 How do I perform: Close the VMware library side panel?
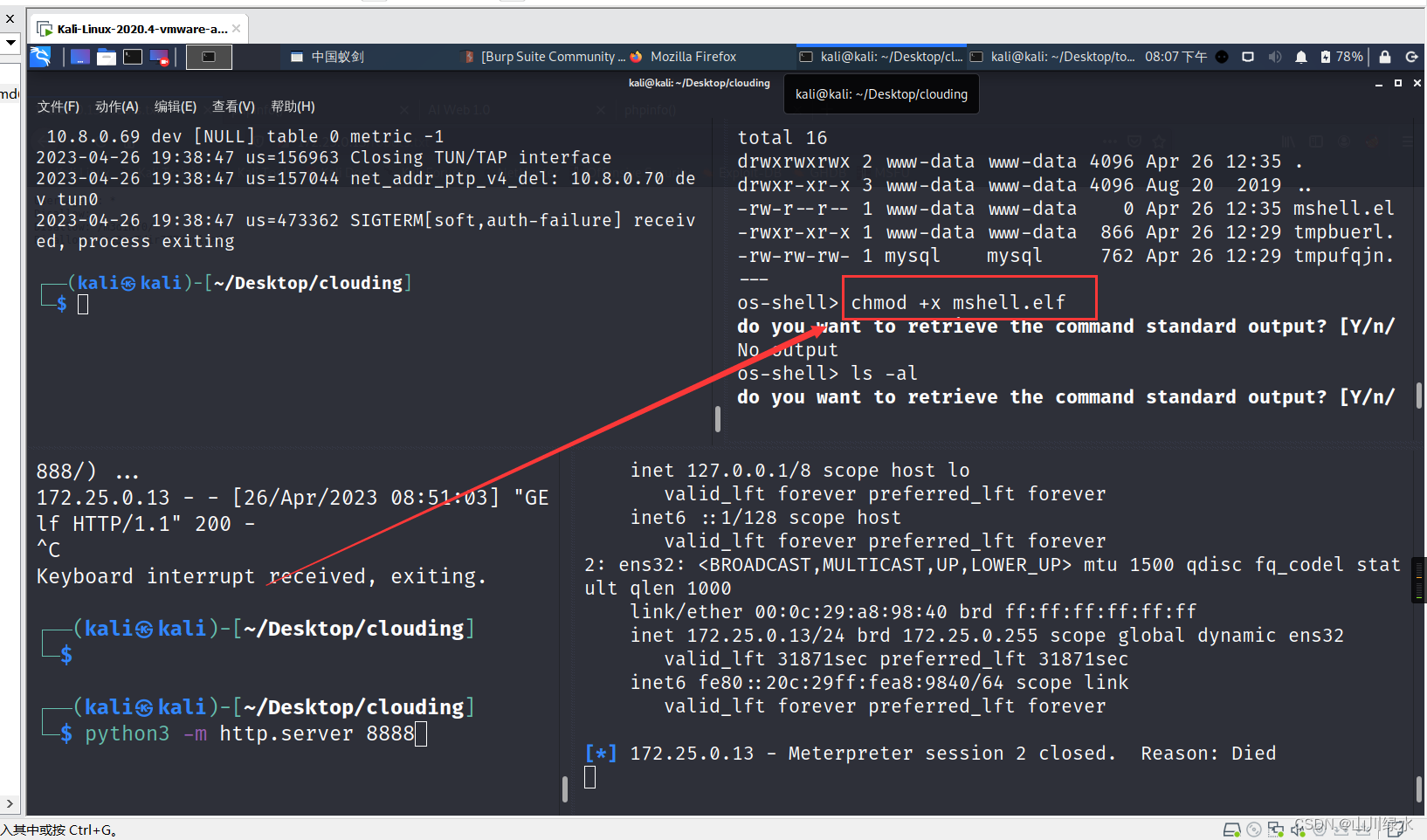(10, 18)
